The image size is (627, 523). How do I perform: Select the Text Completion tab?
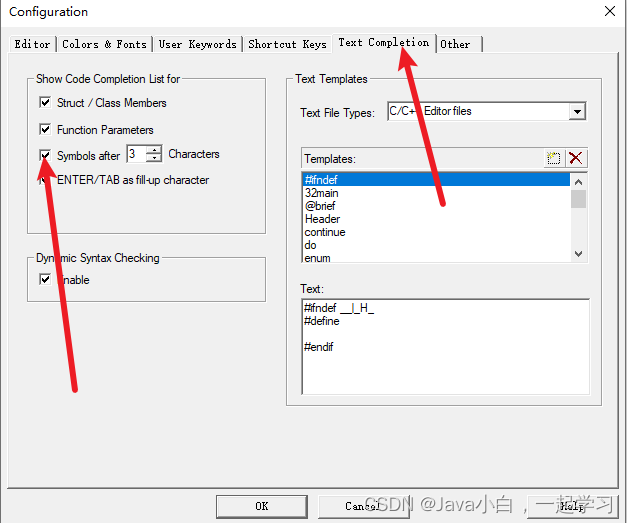(x=383, y=42)
